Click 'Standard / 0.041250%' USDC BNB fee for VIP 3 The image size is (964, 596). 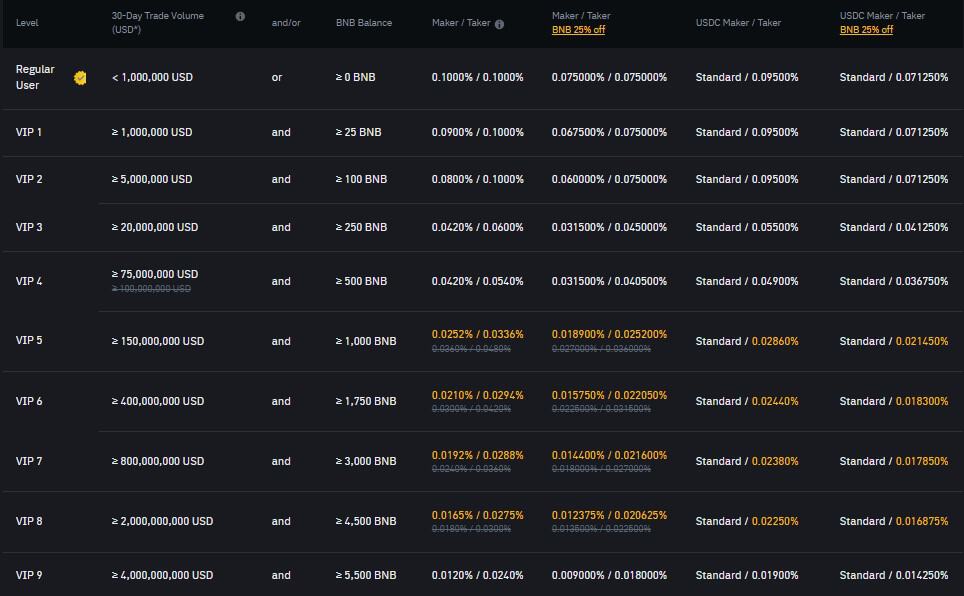coord(894,227)
